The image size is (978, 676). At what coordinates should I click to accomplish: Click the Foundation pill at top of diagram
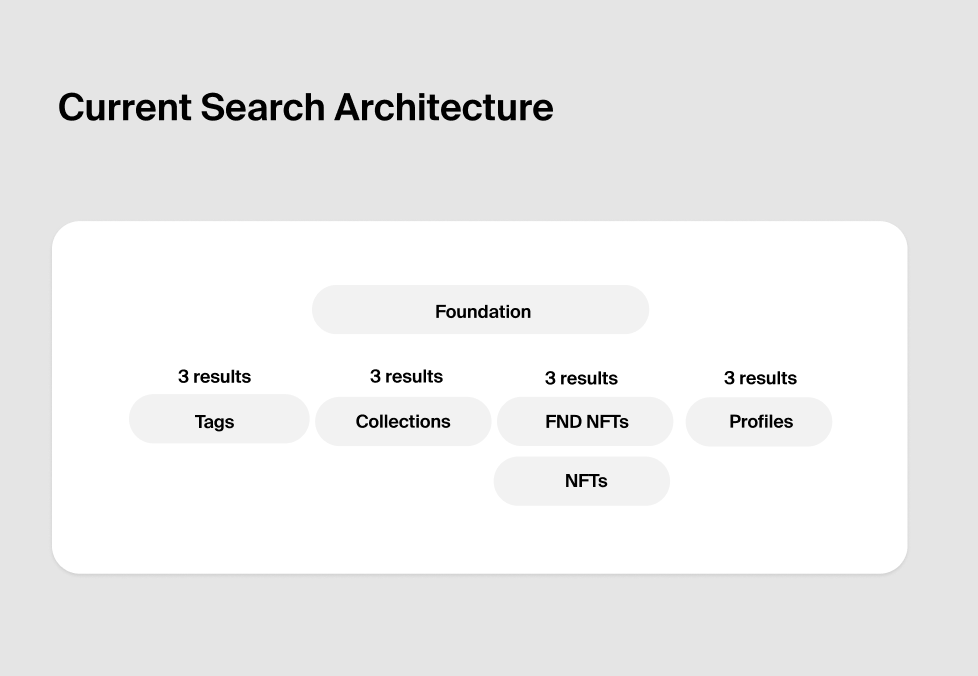click(x=480, y=310)
